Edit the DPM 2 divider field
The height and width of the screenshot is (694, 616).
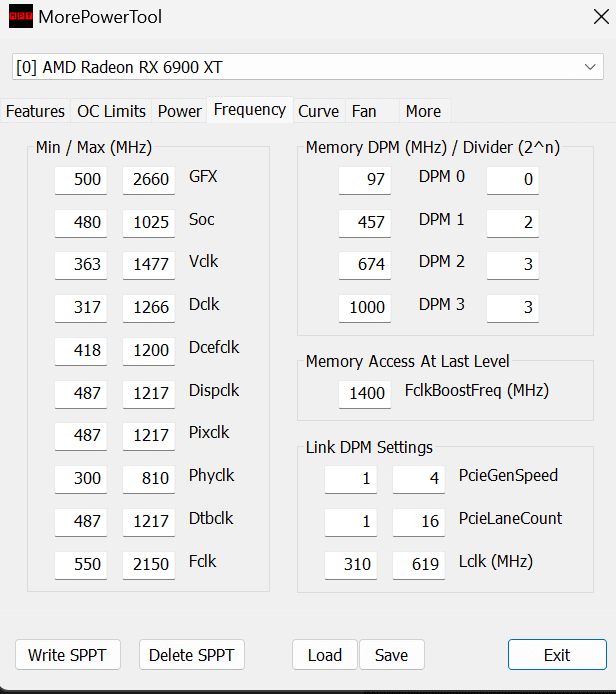click(513, 265)
